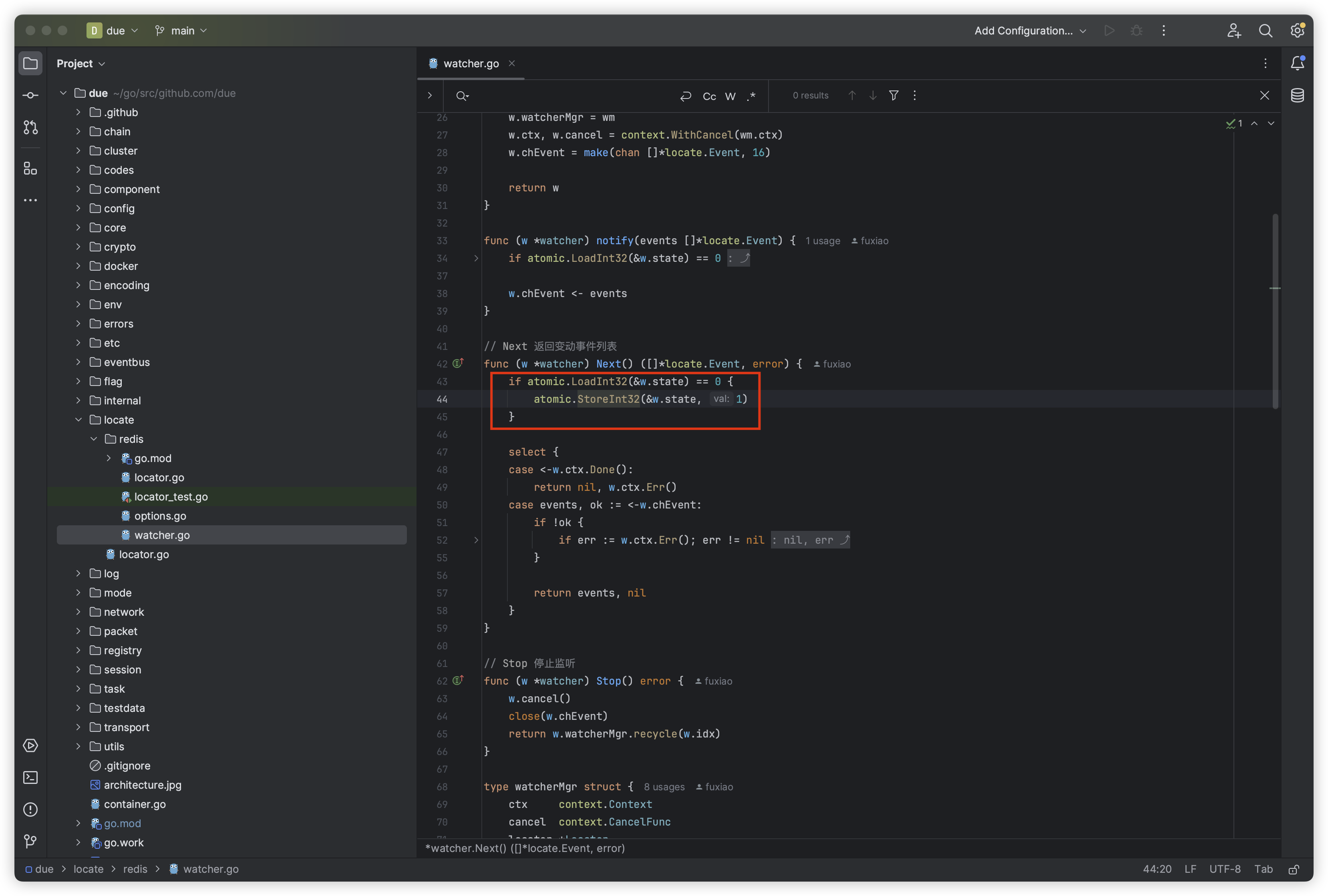Screen dimensions: 1328x896
Task: Collapse the redis folder
Action: [93, 439]
